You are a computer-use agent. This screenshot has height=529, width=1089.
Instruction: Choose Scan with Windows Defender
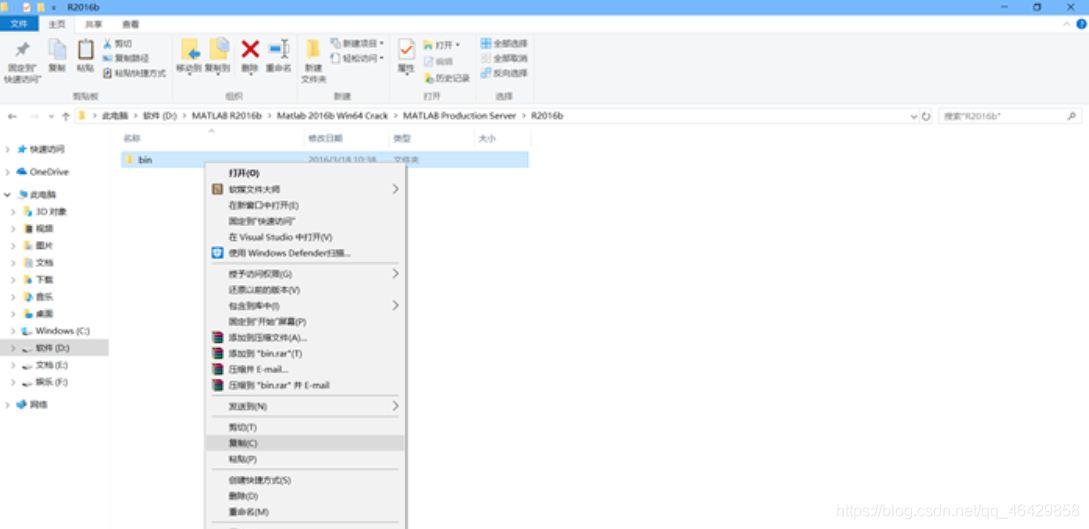306,253
